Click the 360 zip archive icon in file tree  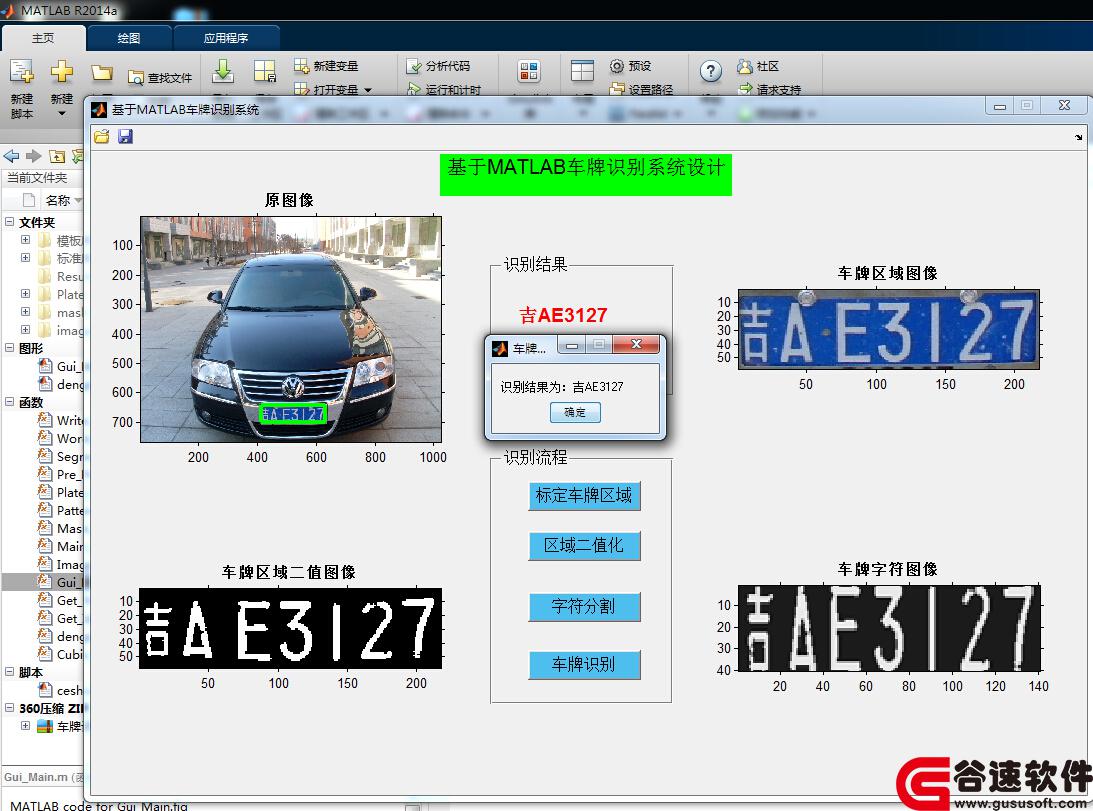coord(45,726)
